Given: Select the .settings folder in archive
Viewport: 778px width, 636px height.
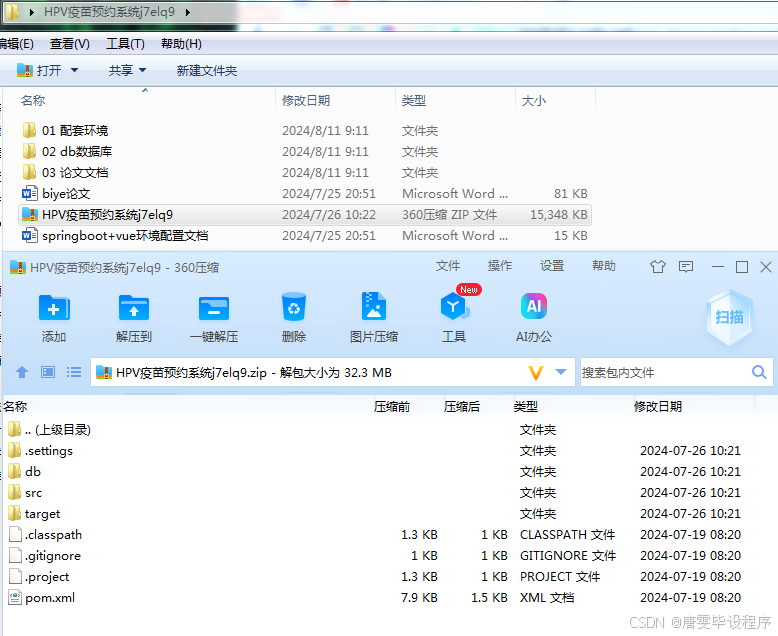Looking at the screenshot, I should (x=41, y=450).
